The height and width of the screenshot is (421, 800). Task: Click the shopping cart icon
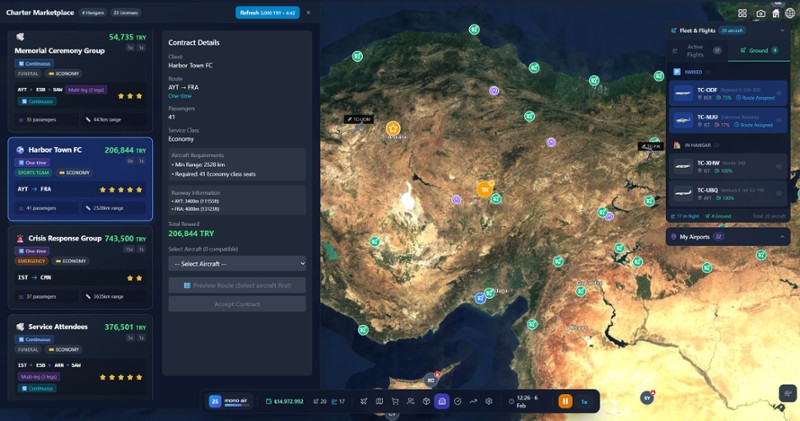[395, 401]
